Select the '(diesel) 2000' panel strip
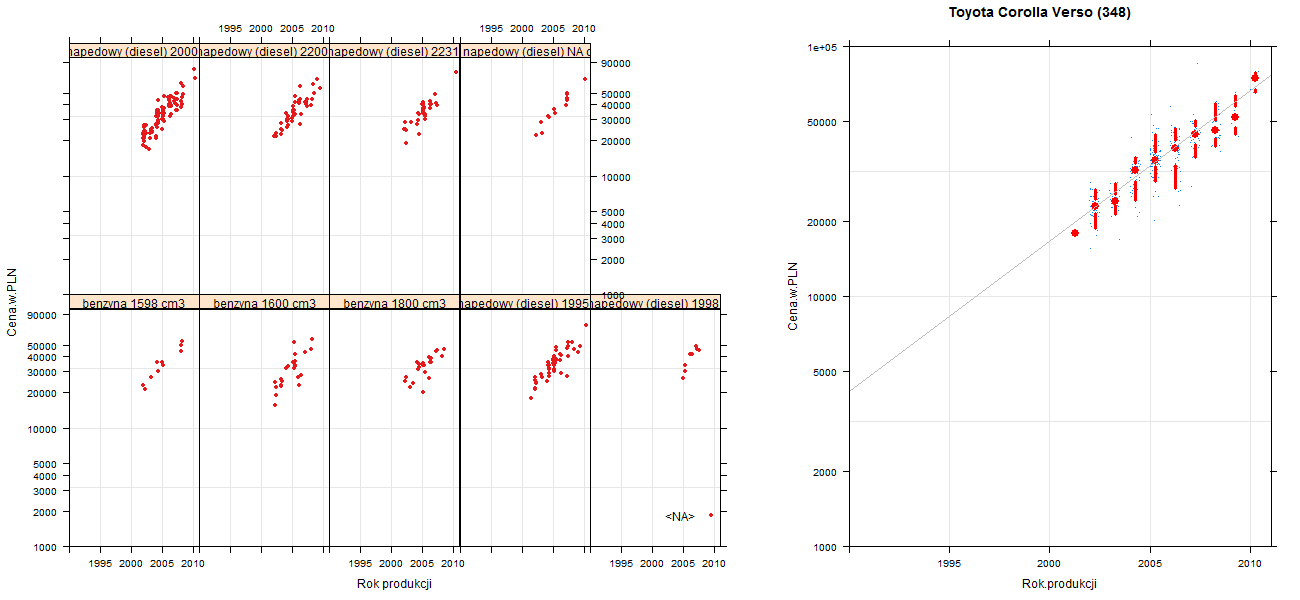The image size is (1300, 600). coord(134,51)
